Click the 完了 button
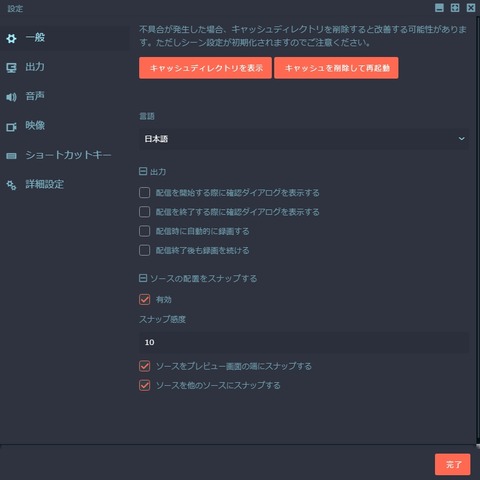The height and width of the screenshot is (480, 480). point(452,464)
